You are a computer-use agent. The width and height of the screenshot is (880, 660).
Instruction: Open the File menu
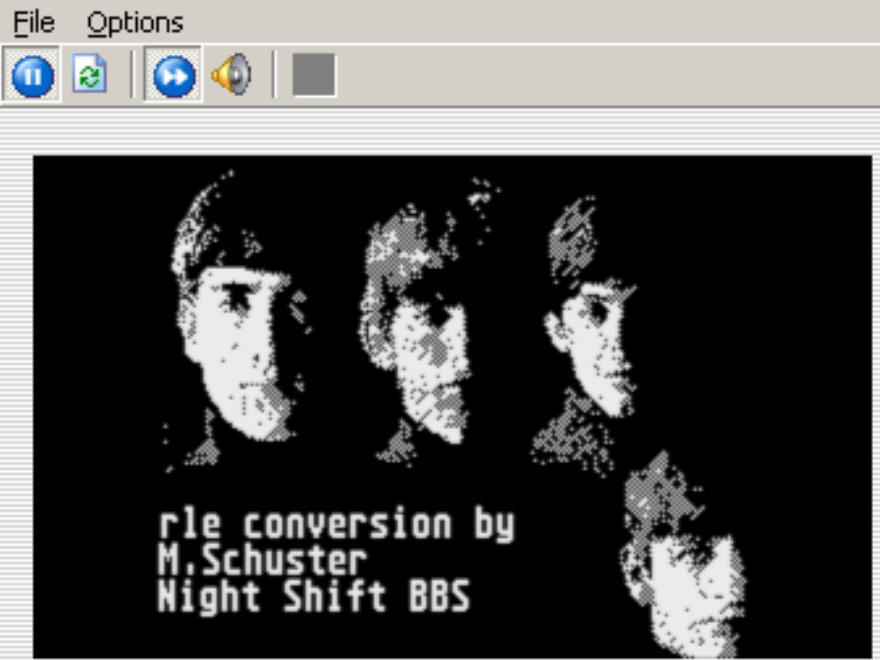tap(33, 22)
